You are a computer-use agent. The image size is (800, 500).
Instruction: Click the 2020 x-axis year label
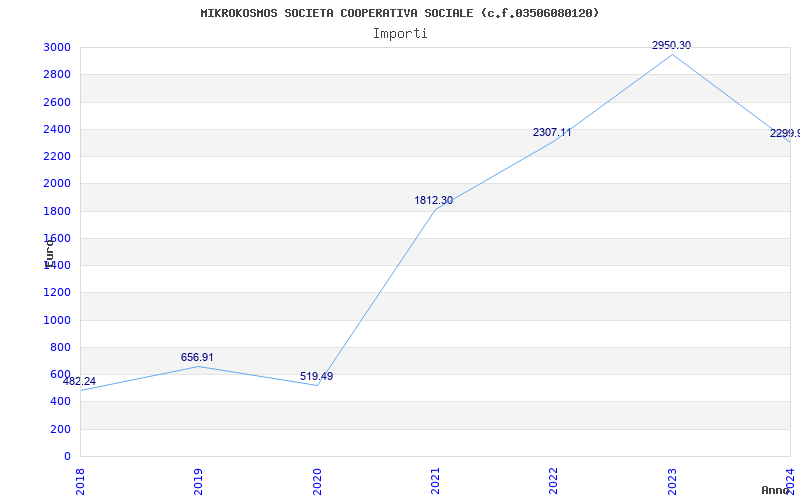click(x=317, y=482)
